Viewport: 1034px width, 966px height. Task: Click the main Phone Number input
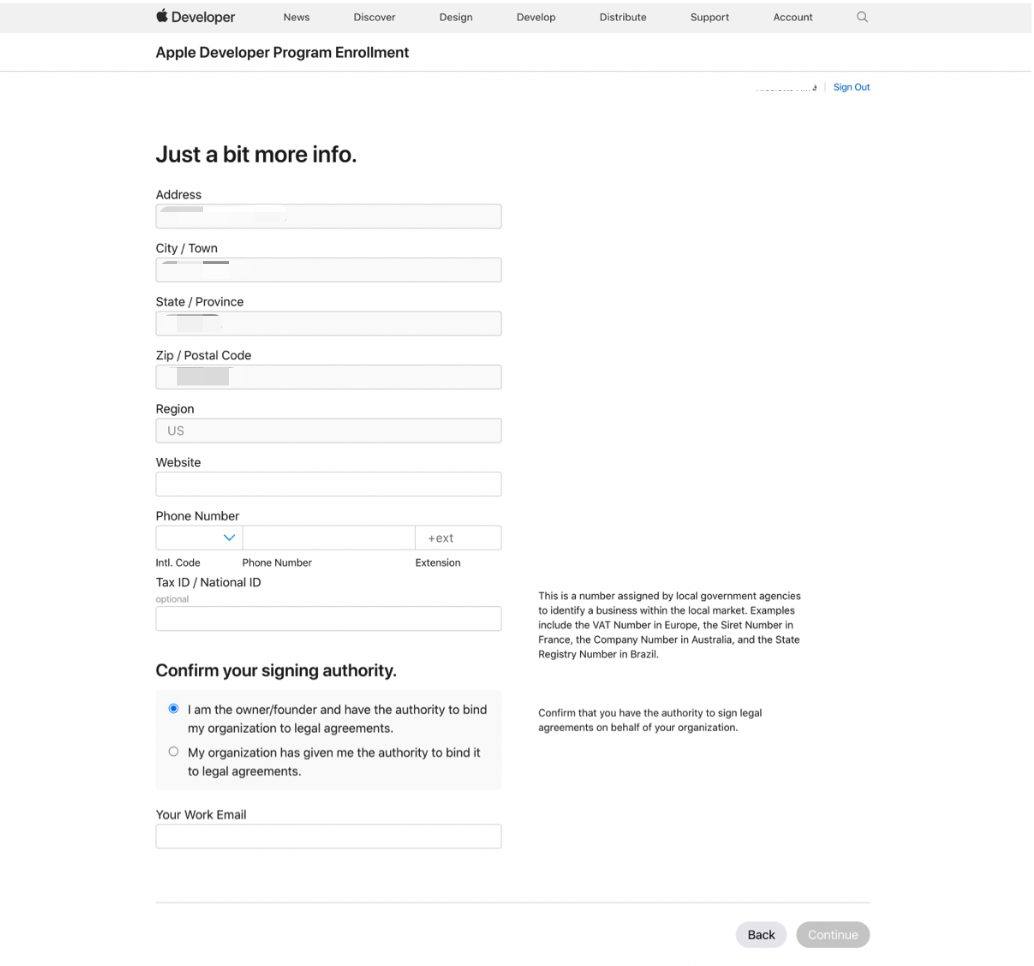coord(329,537)
